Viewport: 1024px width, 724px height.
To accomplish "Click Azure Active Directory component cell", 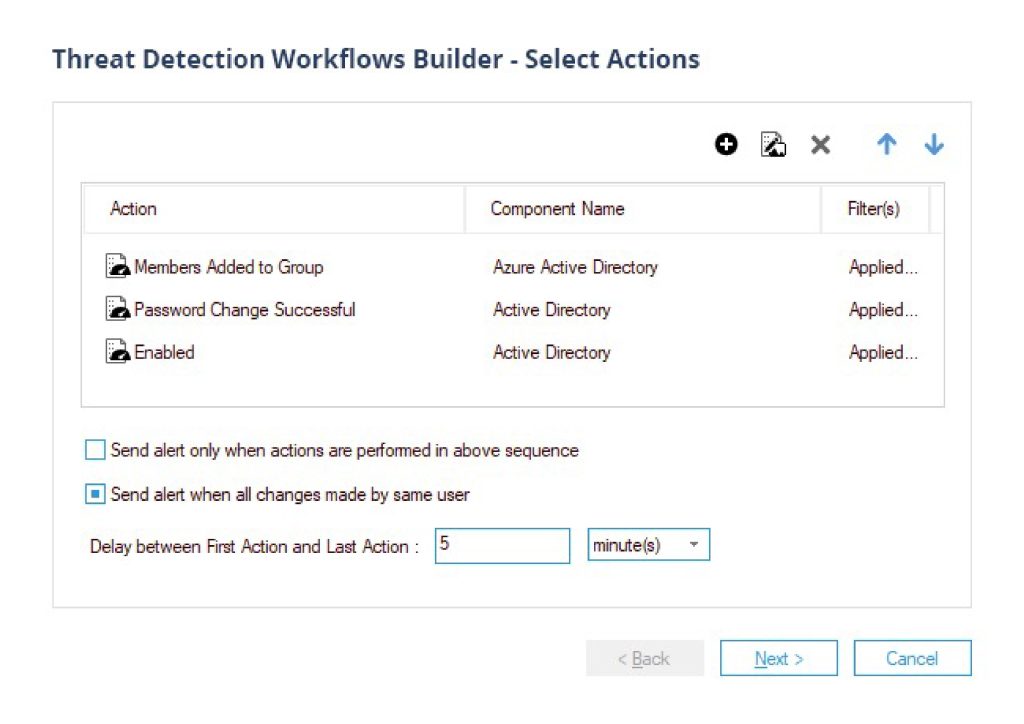I will click(x=575, y=267).
